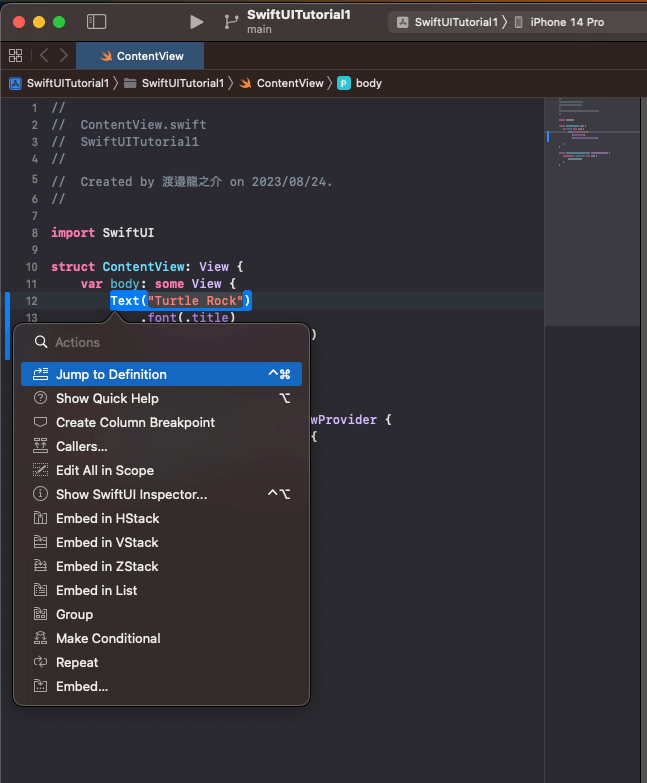Click the selected Text("Turtle Rock") code

(181, 301)
